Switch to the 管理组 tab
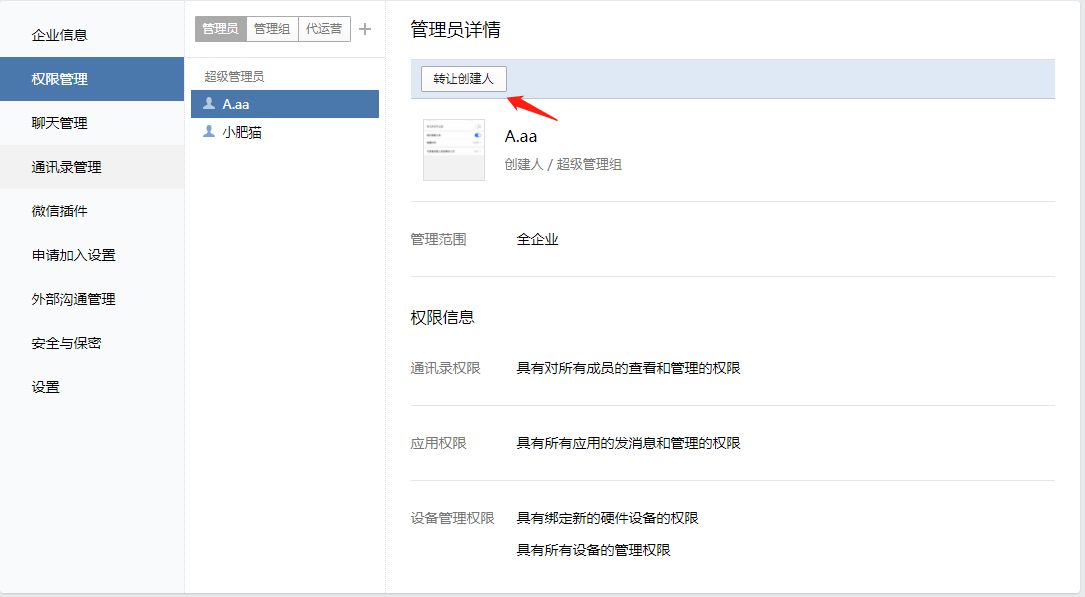This screenshot has height=597, width=1085. coord(272,29)
